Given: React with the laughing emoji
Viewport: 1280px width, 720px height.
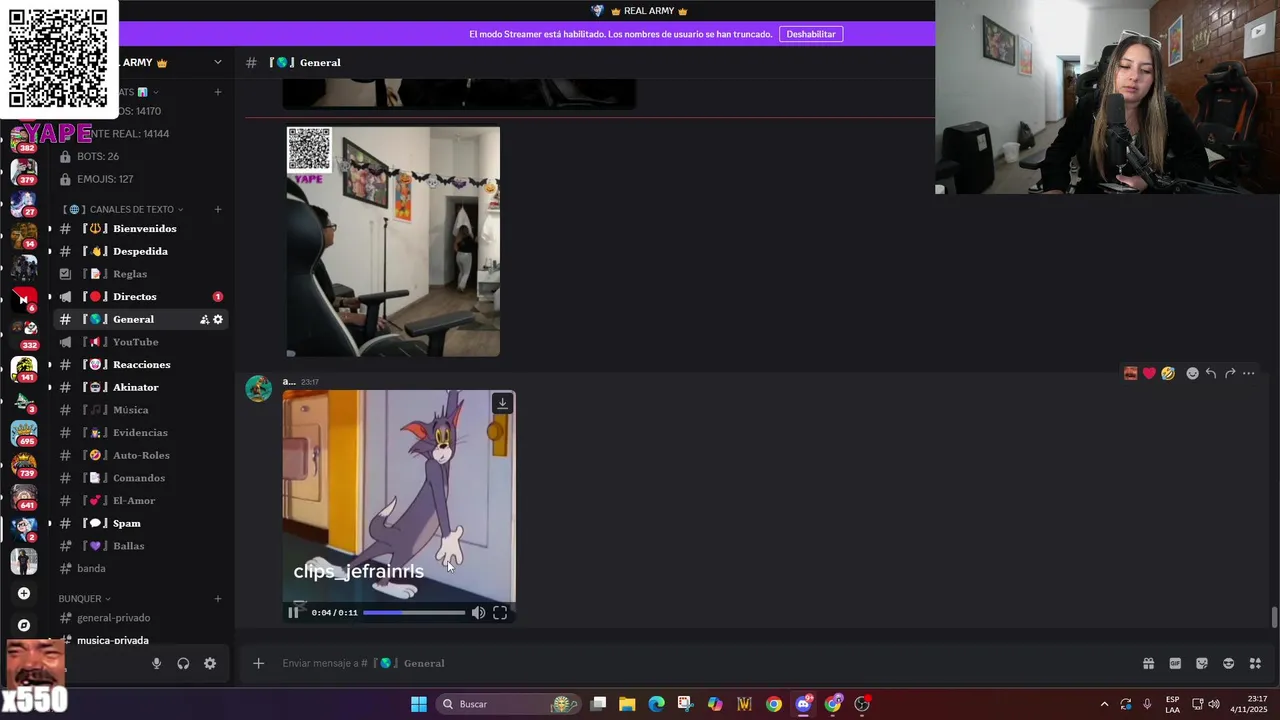Looking at the screenshot, I should point(1168,373).
